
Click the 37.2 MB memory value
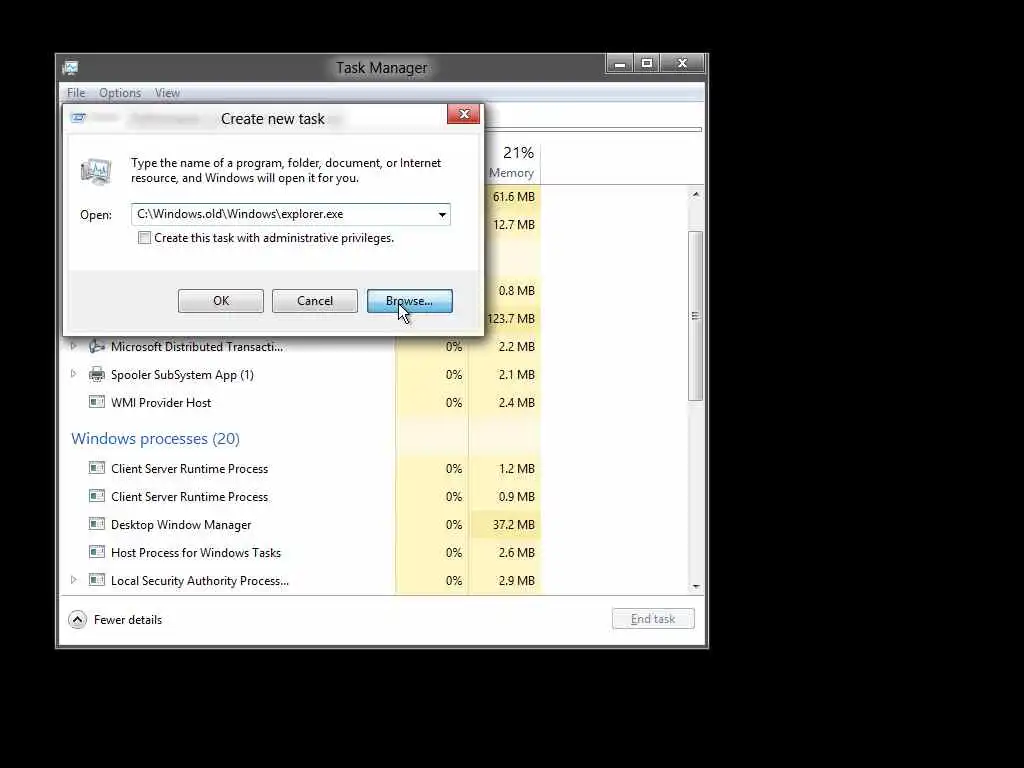[x=513, y=524]
